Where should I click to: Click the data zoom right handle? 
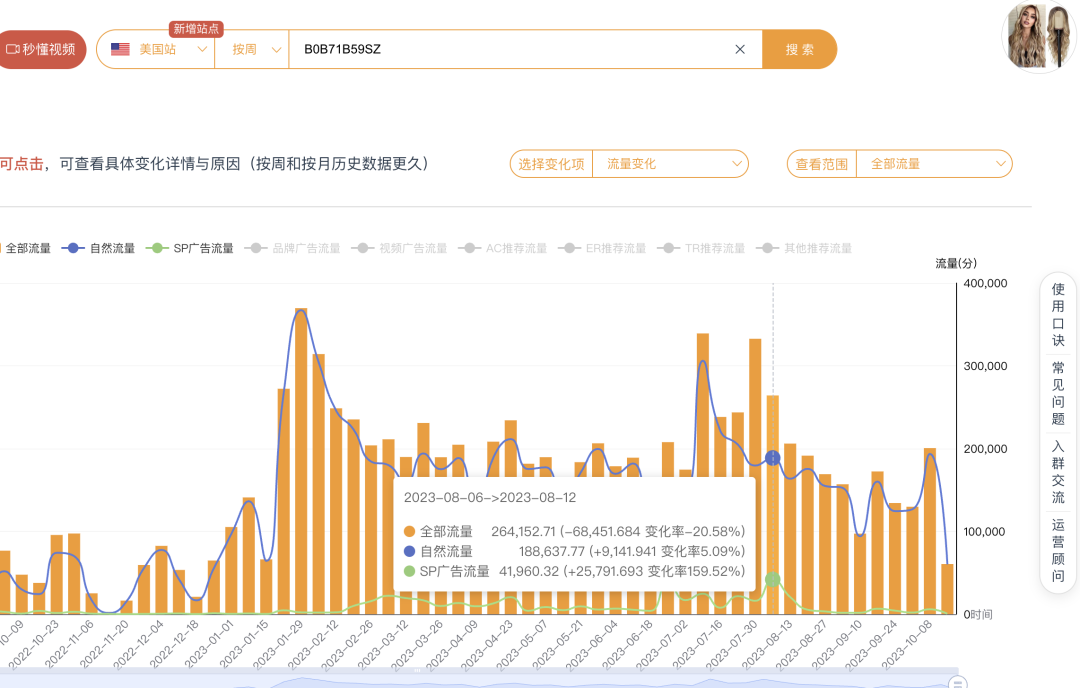click(957, 683)
